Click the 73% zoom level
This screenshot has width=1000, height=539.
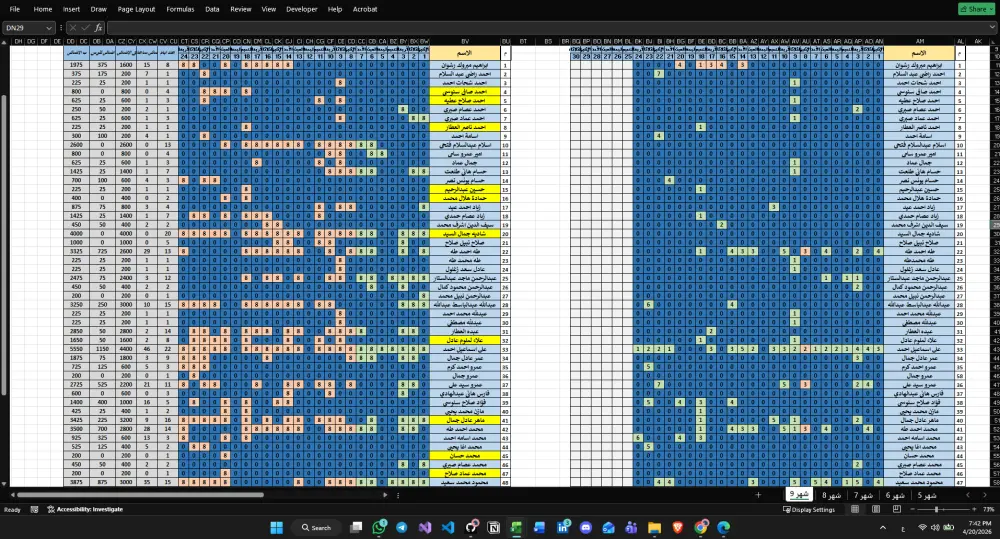[989, 509]
